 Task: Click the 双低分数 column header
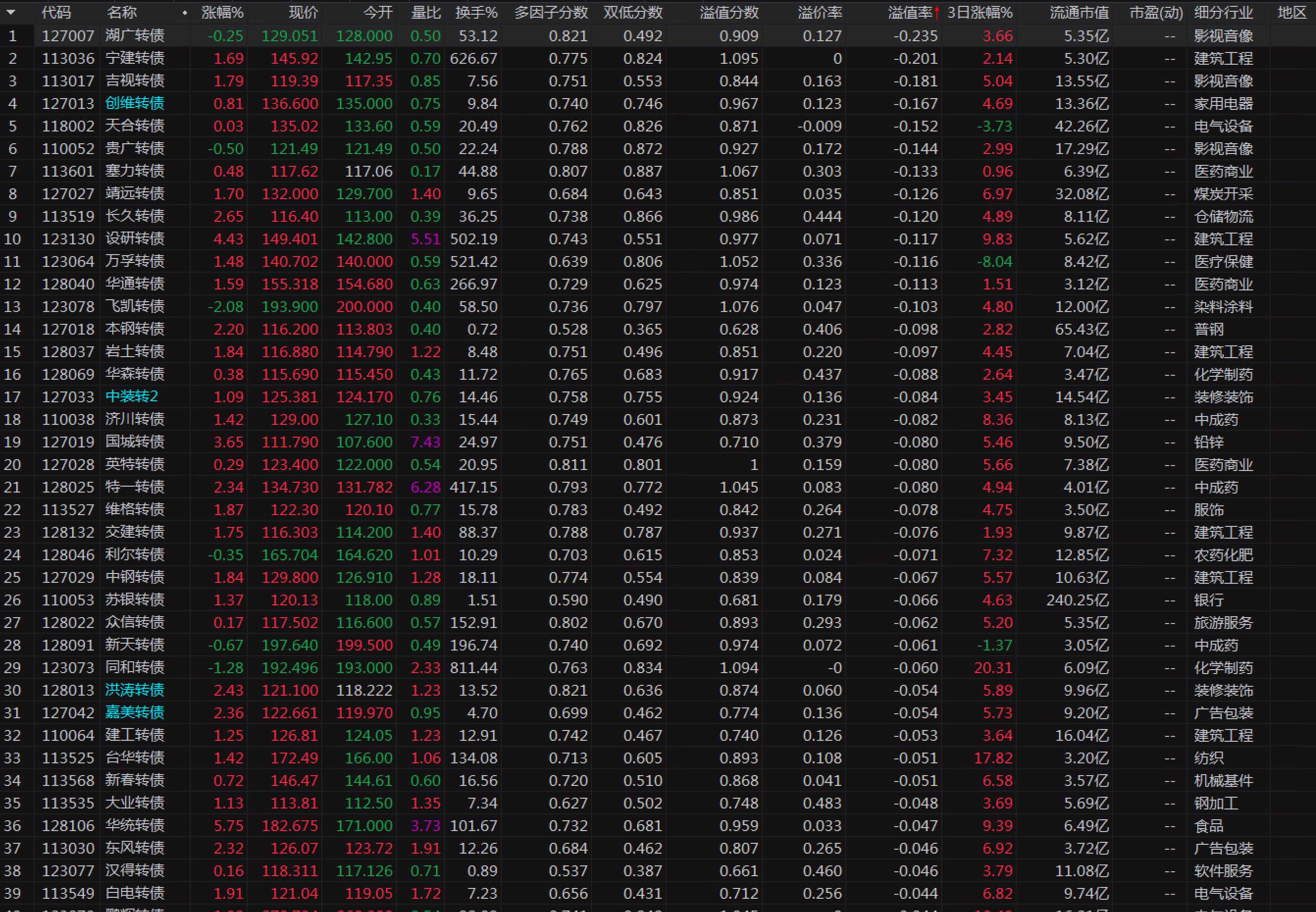pyautogui.click(x=633, y=13)
